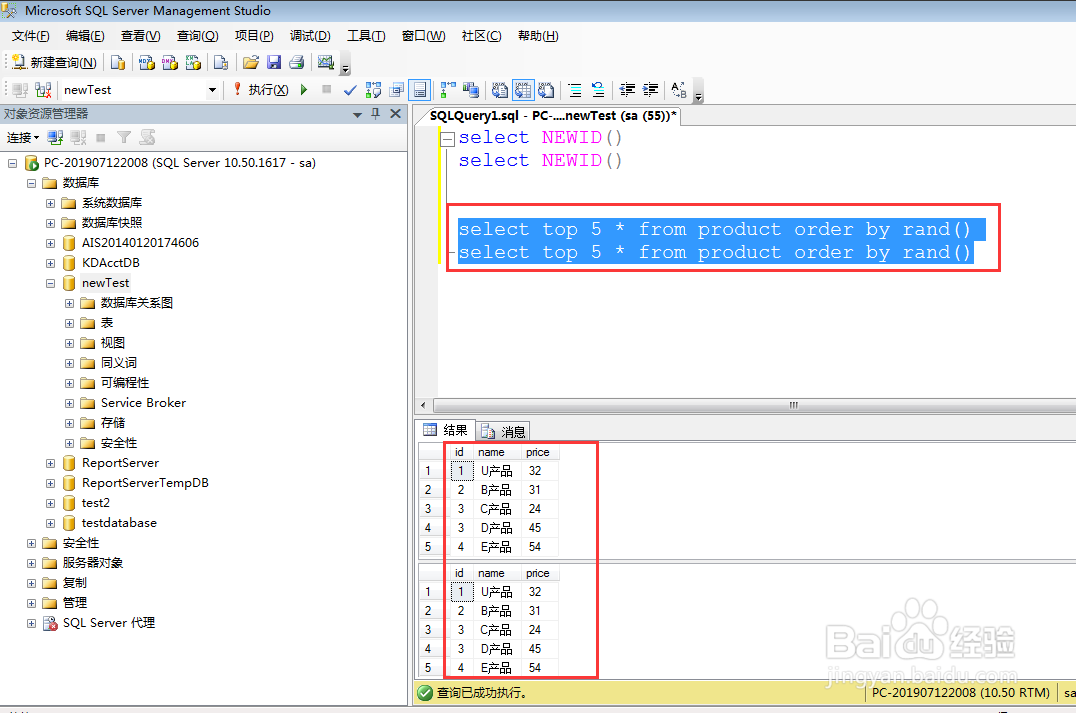Click the Decrease Indent icon
Viewport: 1076px width, 713px height.
point(627,90)
